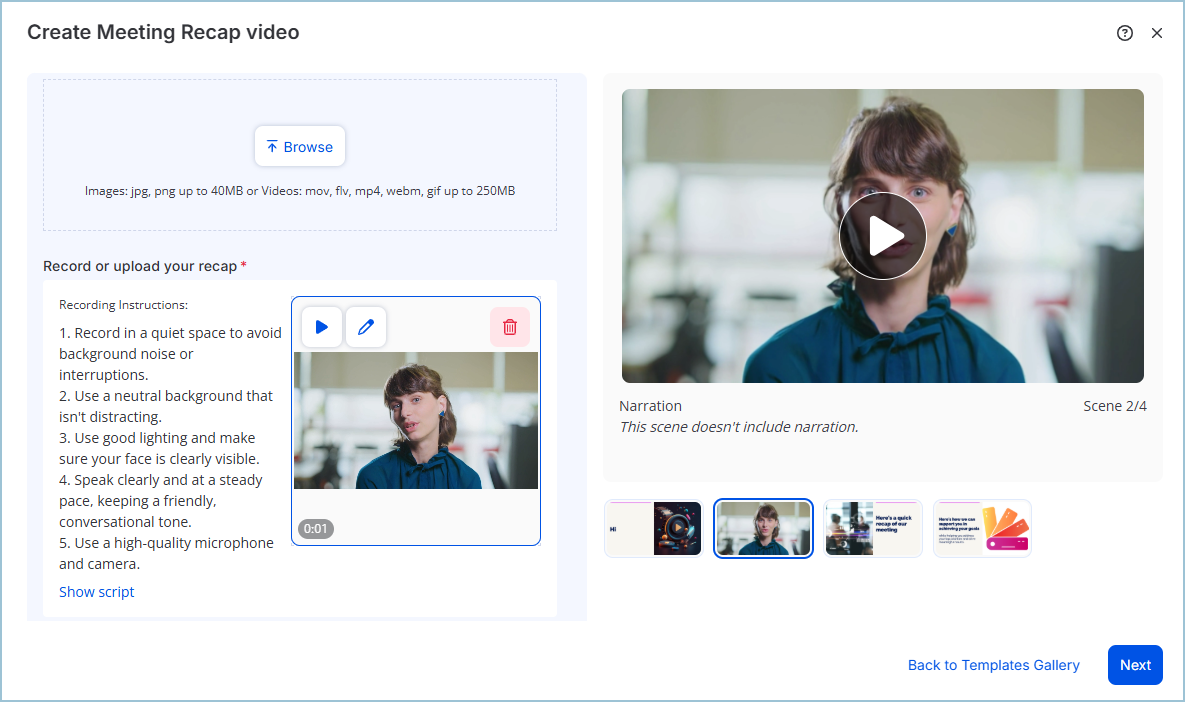Screen dimensions: 1185x702
Task: Open help via the question mark icon
Action: 1124,32
